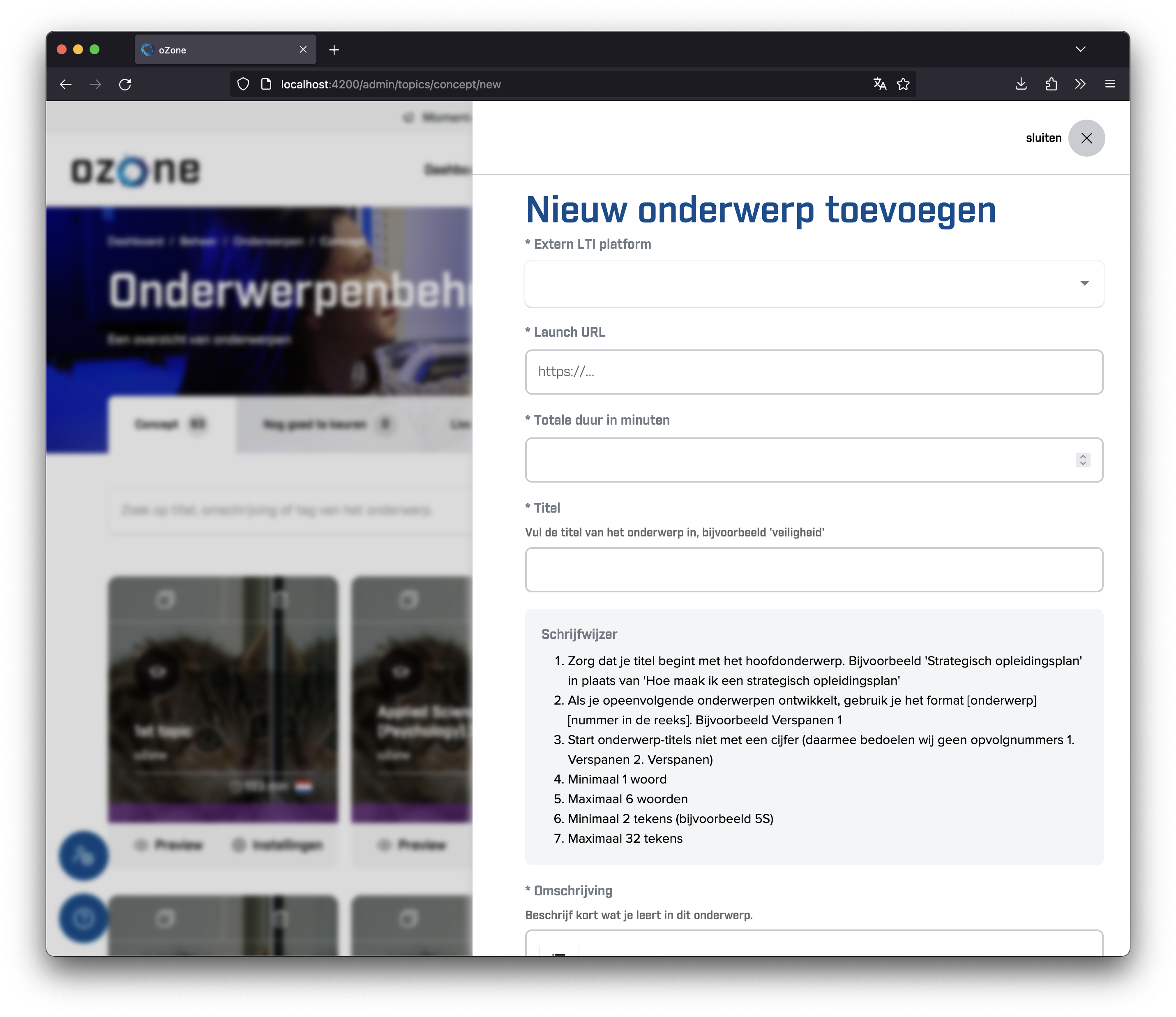This screenshot has width=1176, height=1017.
Task: Click the translate page icon in the address bar
Action: (879, 83)
